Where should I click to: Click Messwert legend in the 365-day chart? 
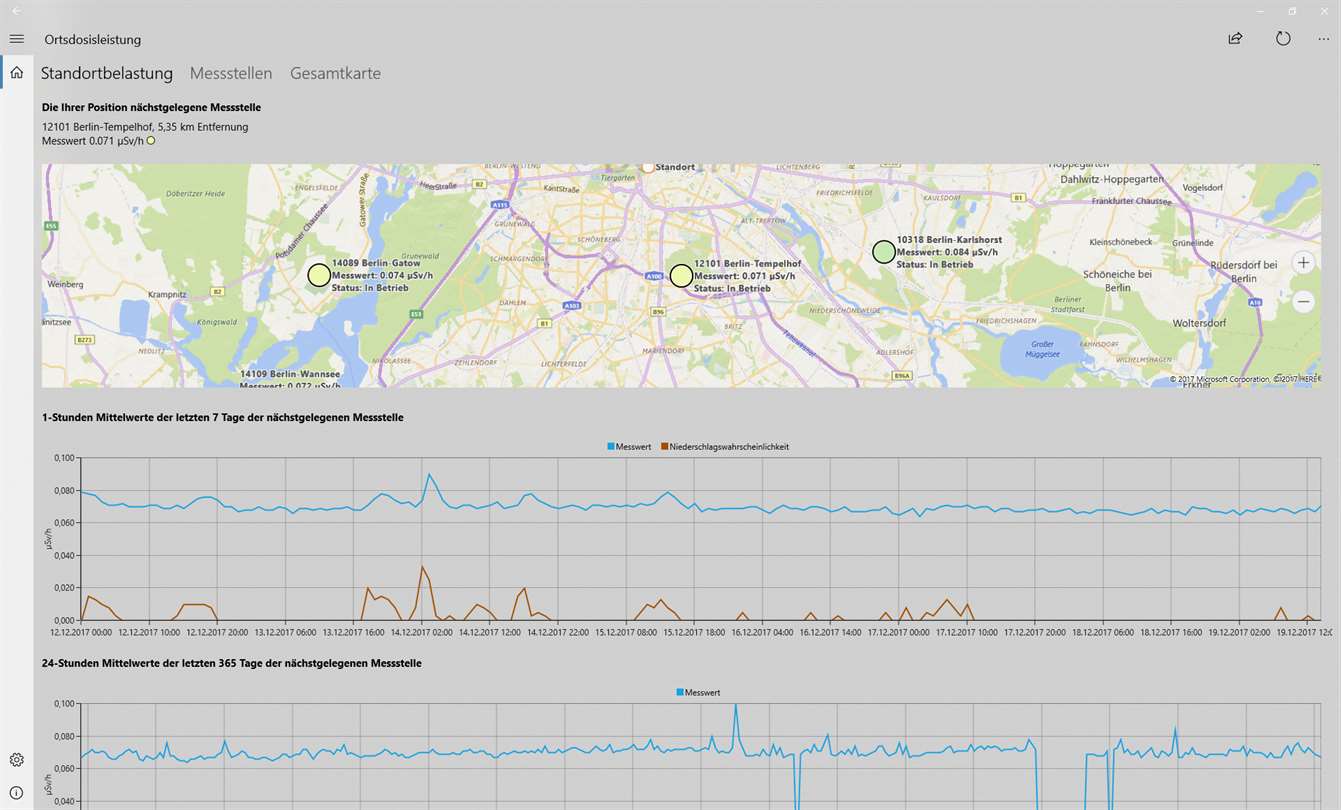click(x=698, y=692)
